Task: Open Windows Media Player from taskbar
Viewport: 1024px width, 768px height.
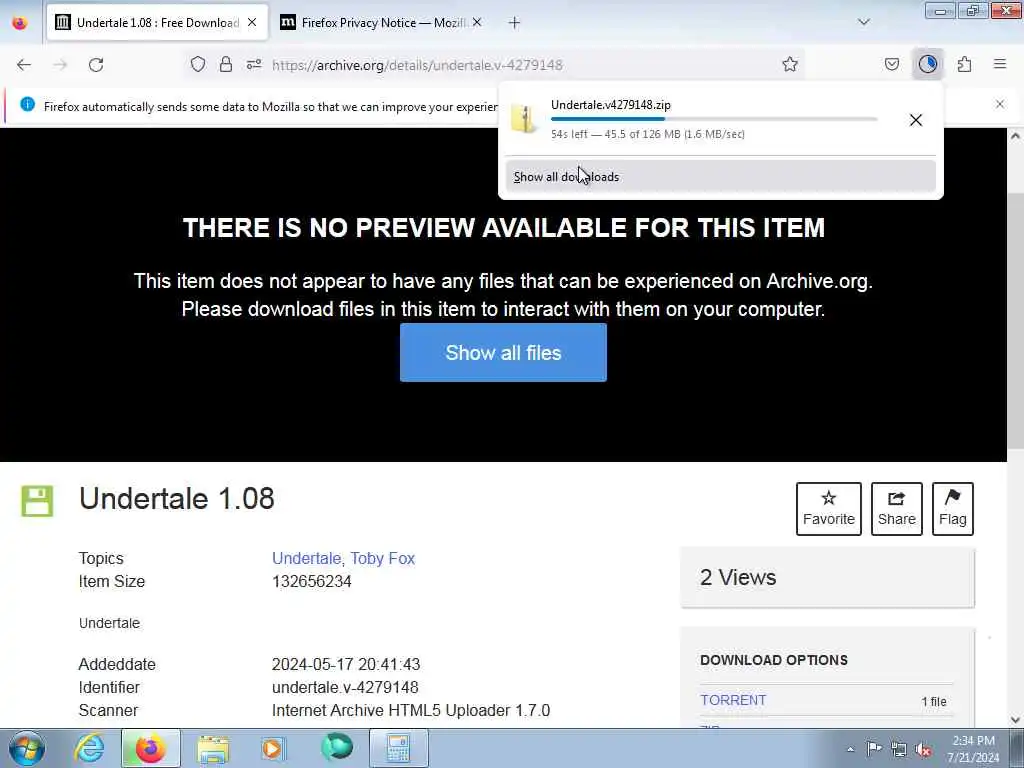Action: pos(273,749)
